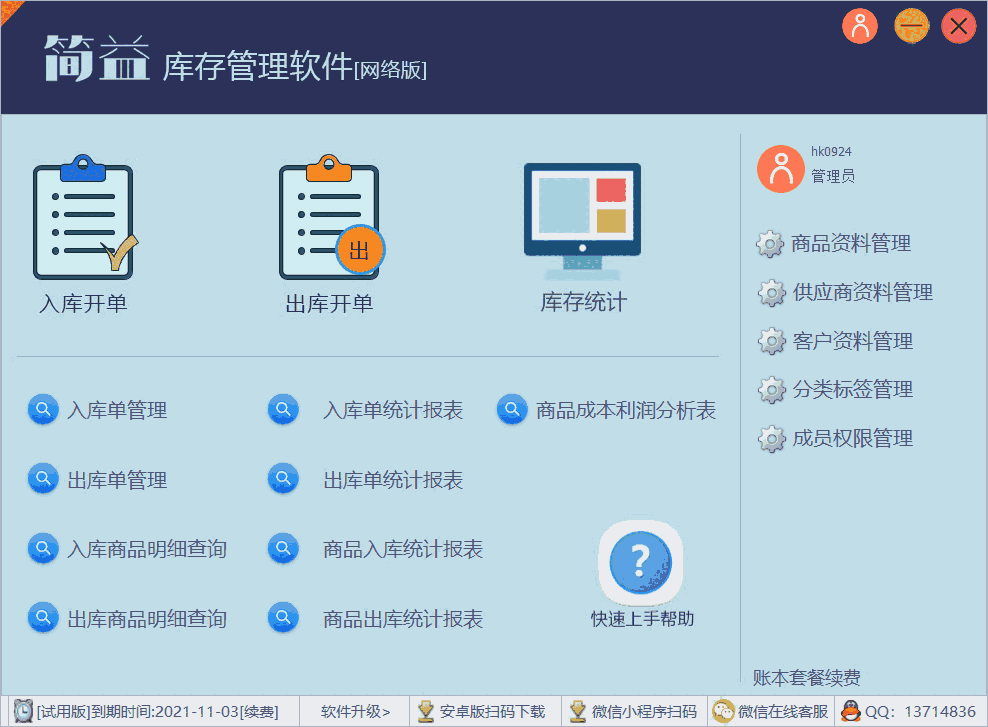
Task: Click the orange person icon at top right
Action: coord(859,26)
